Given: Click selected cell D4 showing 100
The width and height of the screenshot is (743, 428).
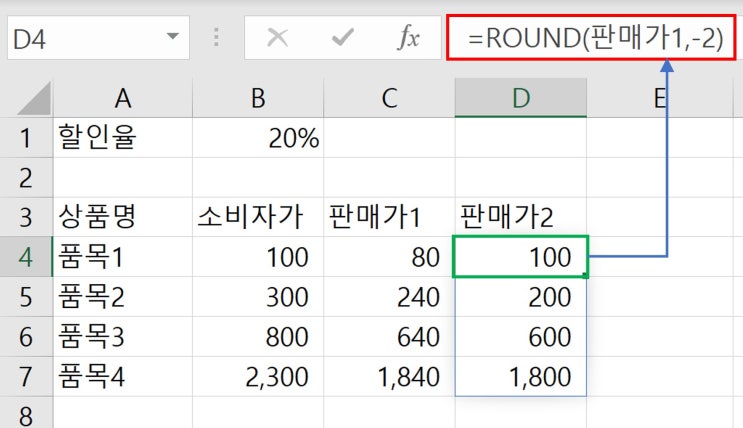Looking at the screenshot, I should tap(521, 256).
